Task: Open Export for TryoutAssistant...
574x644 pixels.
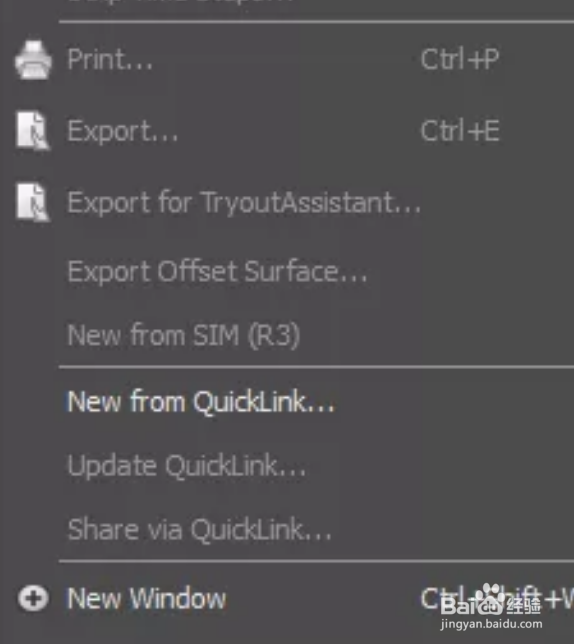Action: click(x=244, y=203)
